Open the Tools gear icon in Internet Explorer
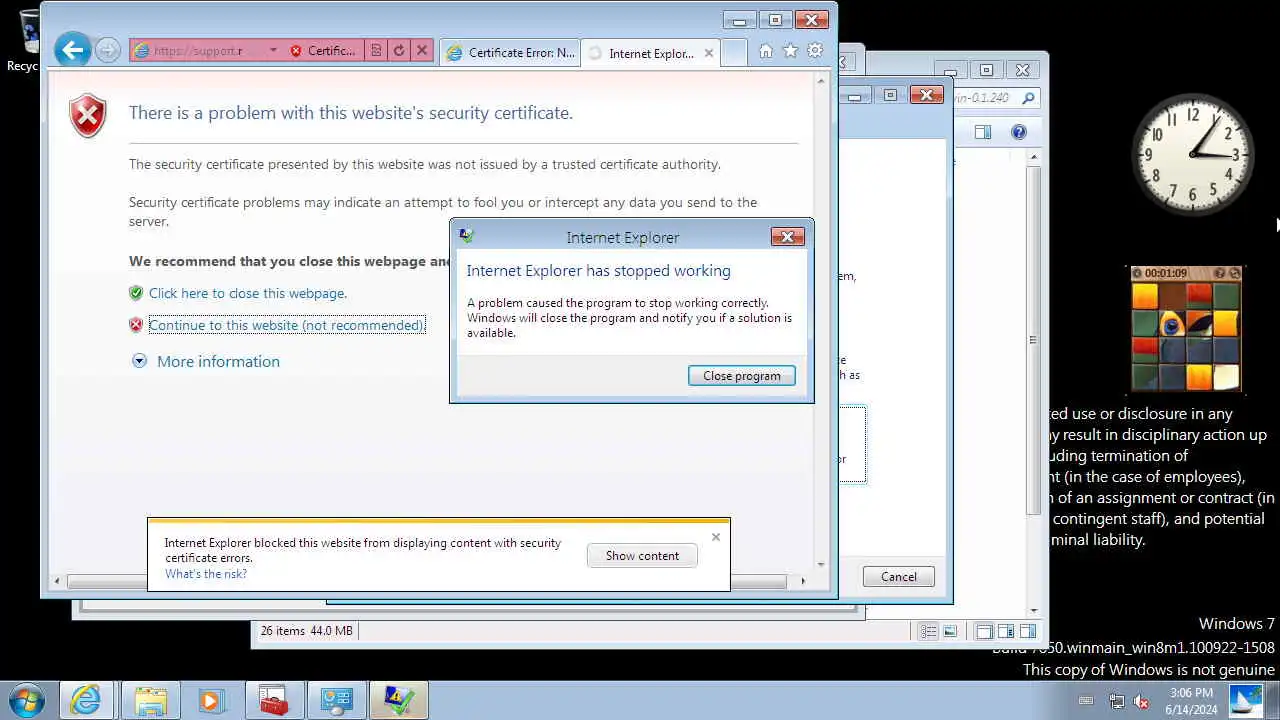Screen dimensions: 1280x720 [x=815, y=51]
